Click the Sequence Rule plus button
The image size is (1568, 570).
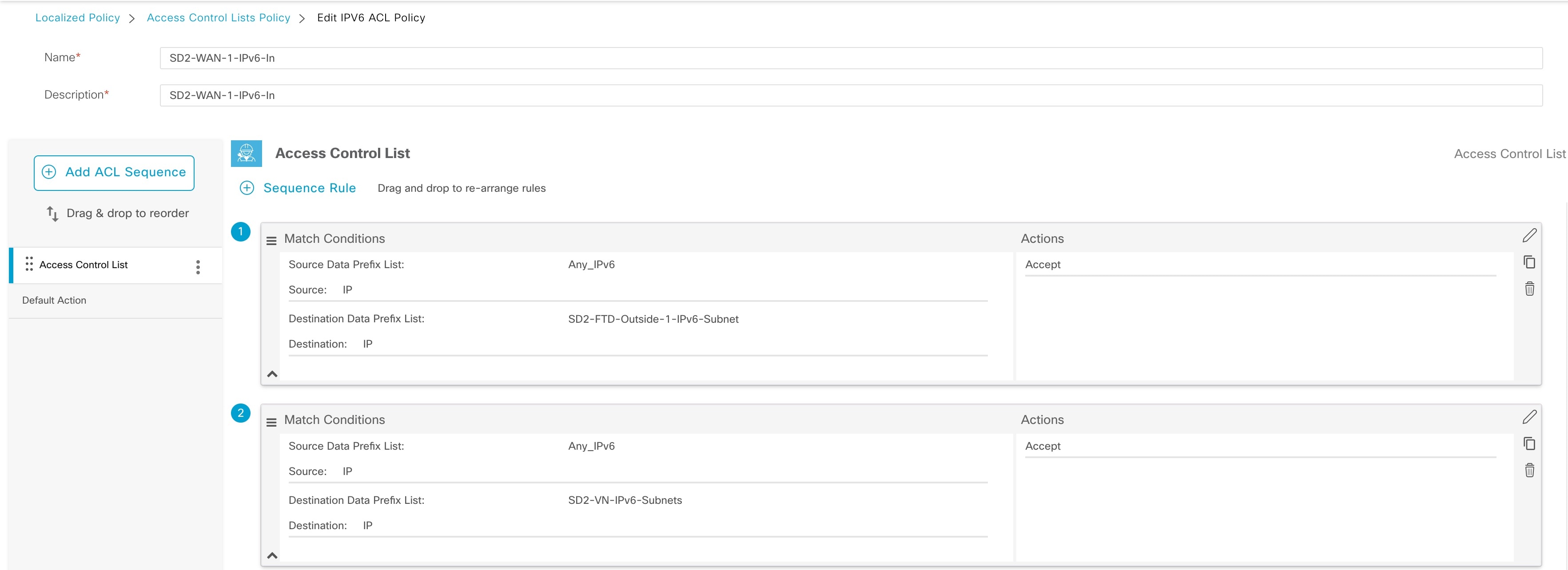[x=247, y=188]
